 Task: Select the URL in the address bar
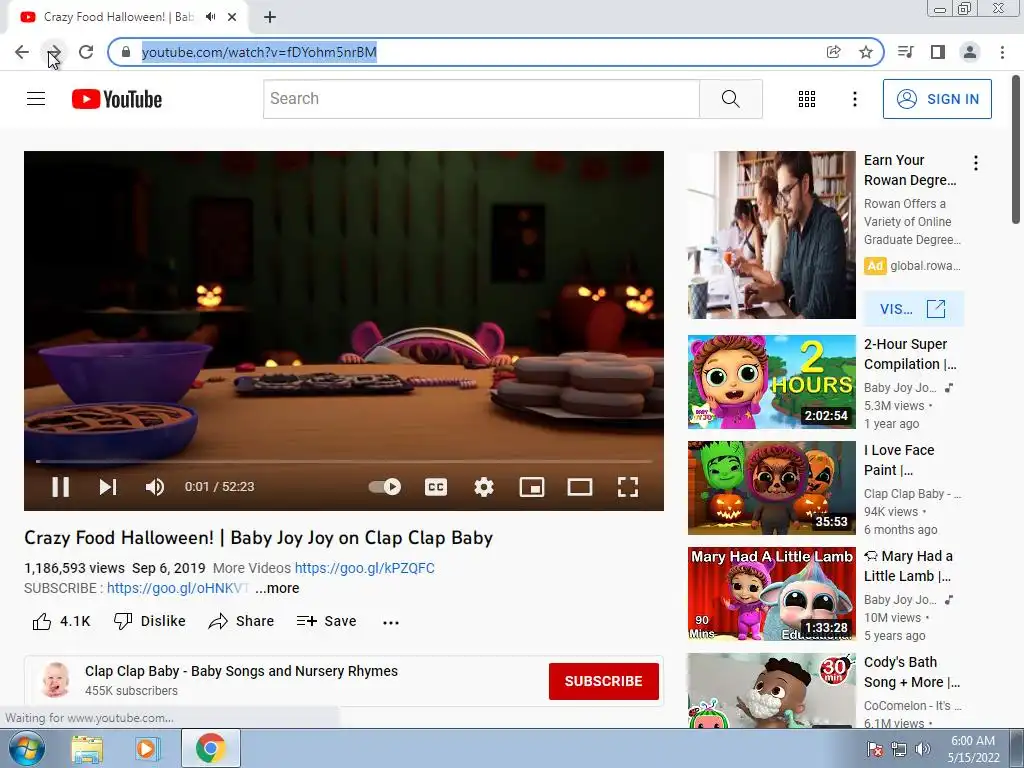(259, 52)
